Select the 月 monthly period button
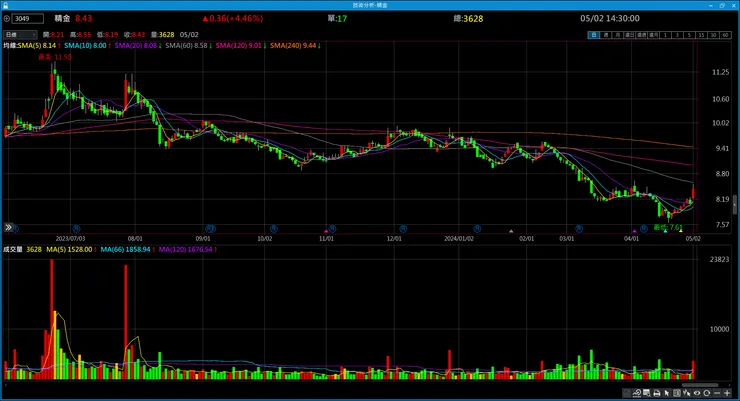 point(617,35)
